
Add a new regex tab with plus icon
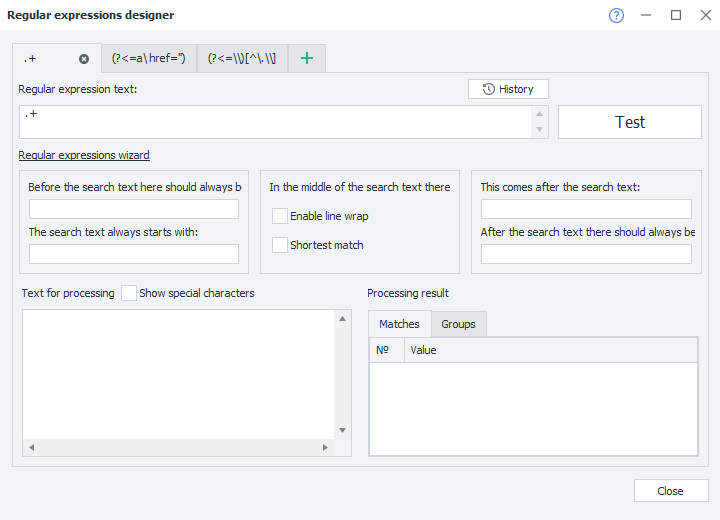(307, 59)
